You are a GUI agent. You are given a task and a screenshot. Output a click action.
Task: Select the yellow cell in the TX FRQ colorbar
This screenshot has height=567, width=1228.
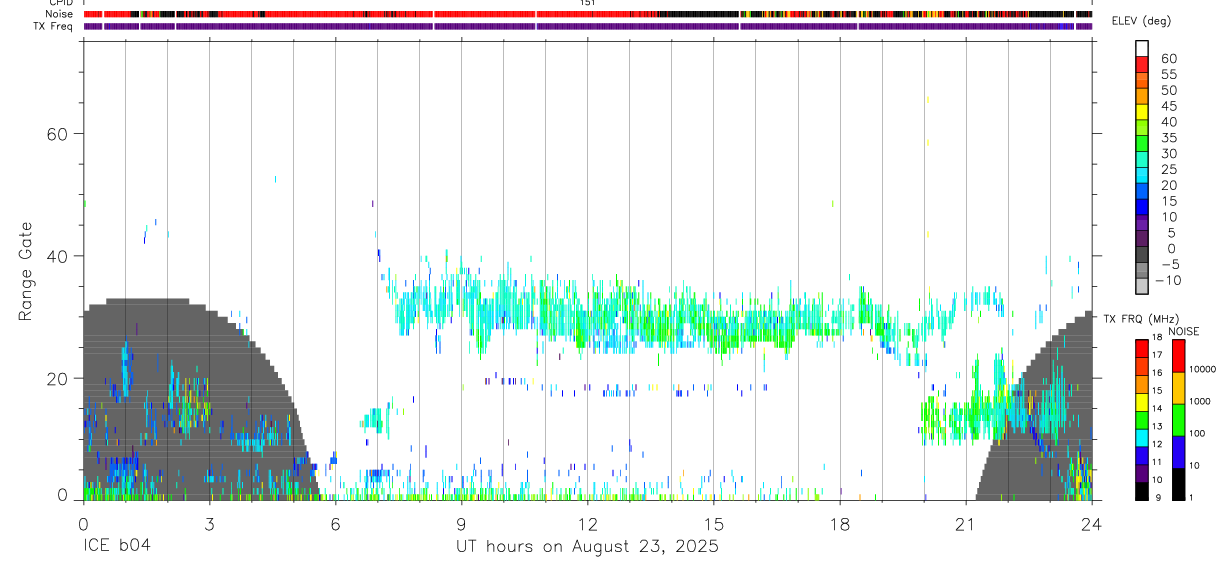(1142, 402)
